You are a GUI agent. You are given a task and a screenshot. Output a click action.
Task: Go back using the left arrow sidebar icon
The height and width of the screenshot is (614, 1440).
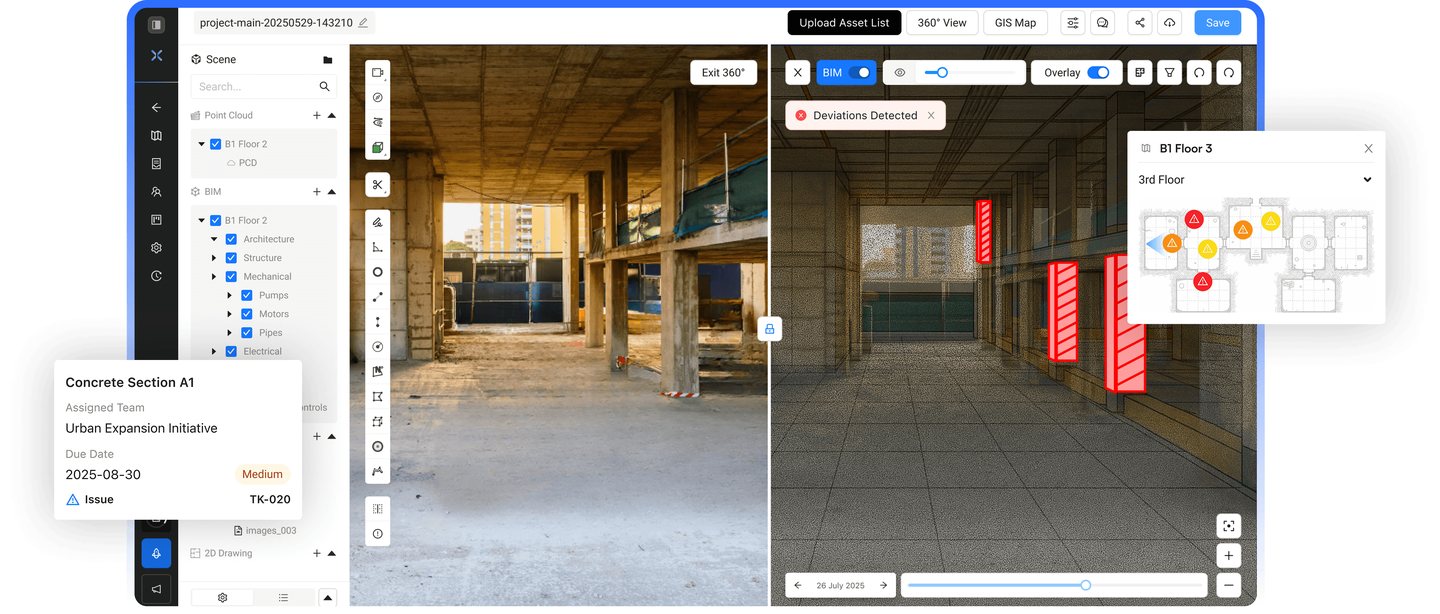tap(156, 107)
